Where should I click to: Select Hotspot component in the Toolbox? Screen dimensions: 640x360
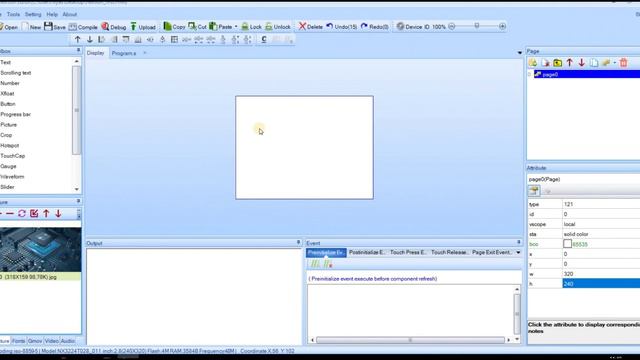[9, 145]
